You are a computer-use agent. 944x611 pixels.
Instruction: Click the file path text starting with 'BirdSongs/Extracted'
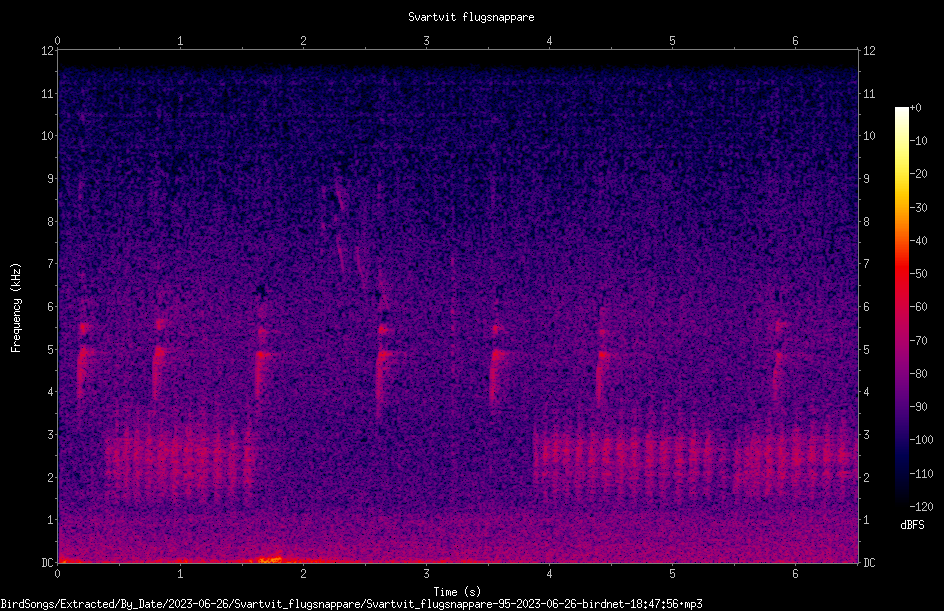point(352,604)
